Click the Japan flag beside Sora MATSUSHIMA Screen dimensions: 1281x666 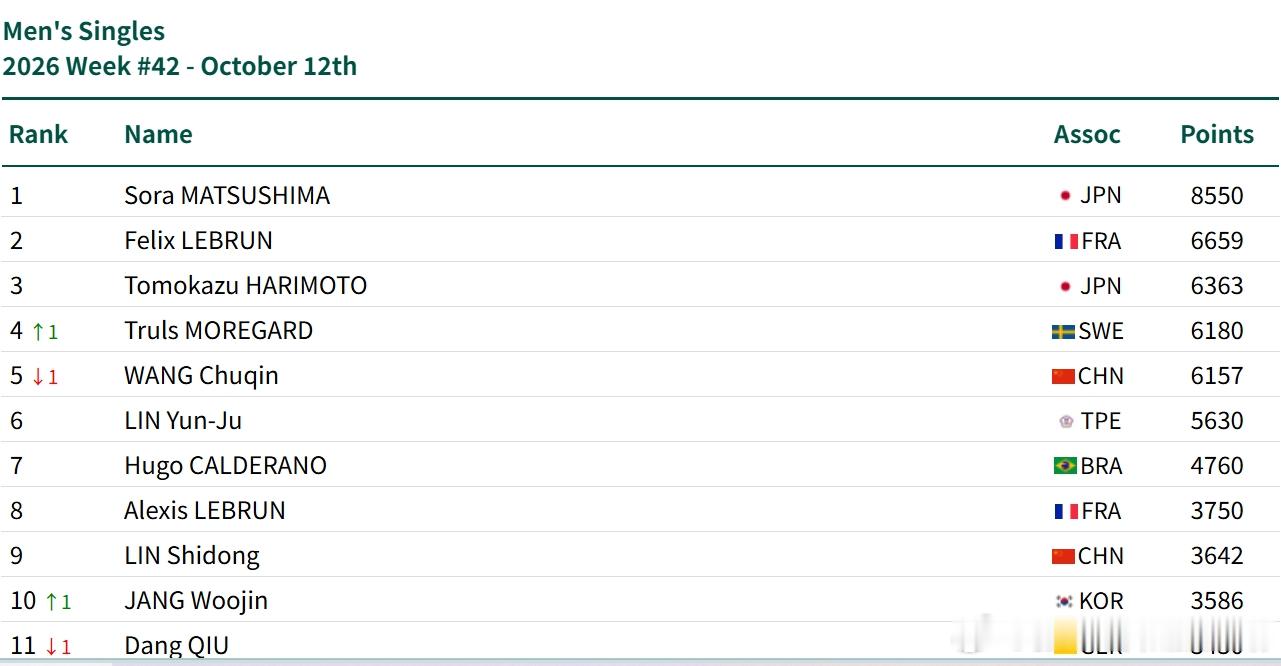pyautogui.click(x=1065, y=196)
